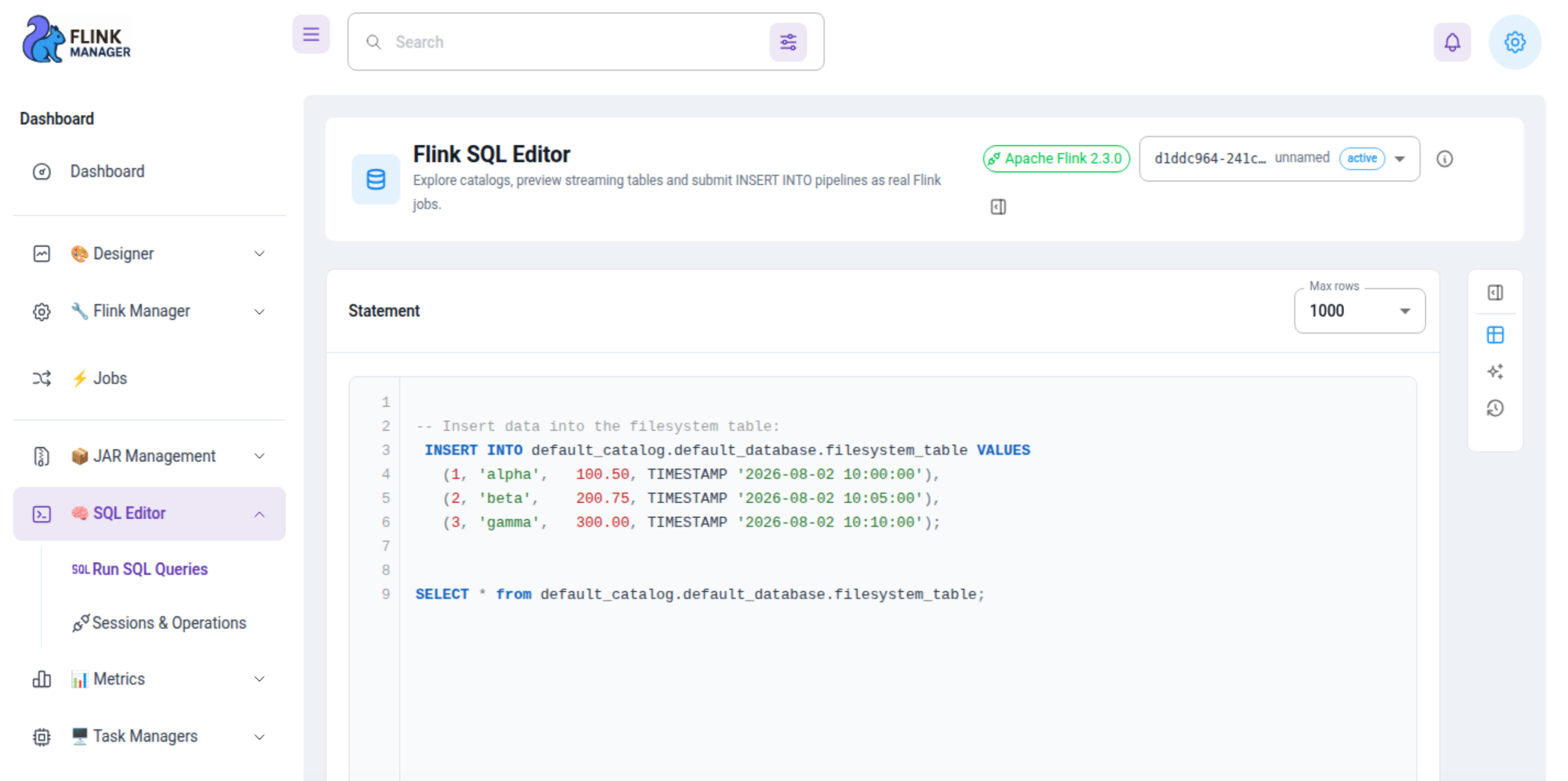
Task: Click the active session status chip
Action: (x=1362, y=158)
